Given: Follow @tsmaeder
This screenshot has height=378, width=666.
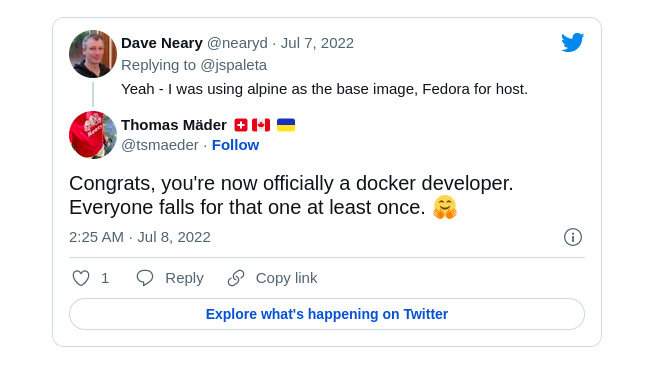Looking at the screenshot, I should [235, 145].
